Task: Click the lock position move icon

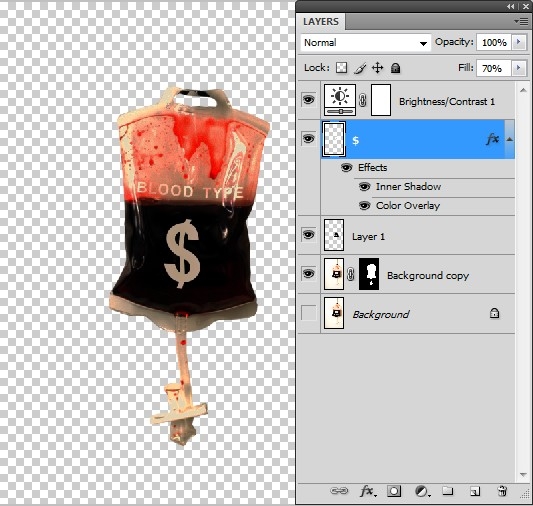Action: (377, 68)
